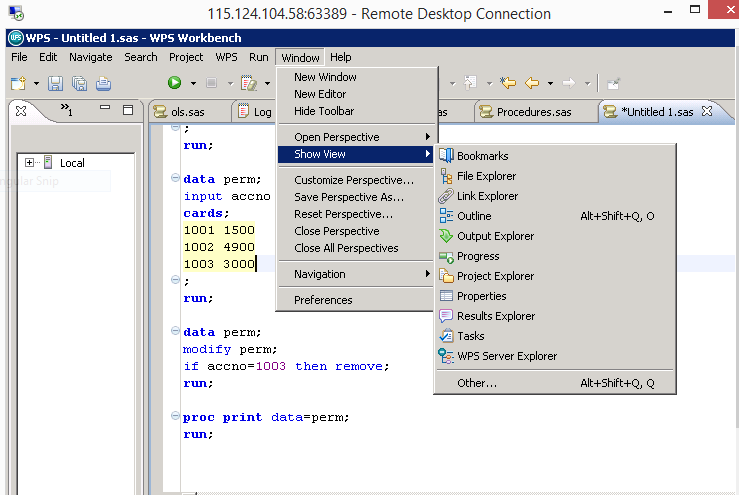Select Preferences from Window menu

[323, 300]
